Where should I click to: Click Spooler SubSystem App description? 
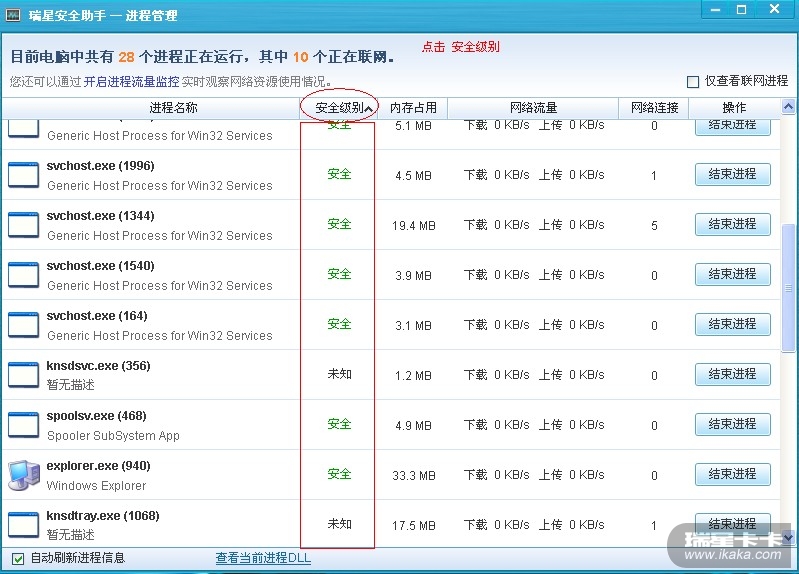[x=113, y=436]
